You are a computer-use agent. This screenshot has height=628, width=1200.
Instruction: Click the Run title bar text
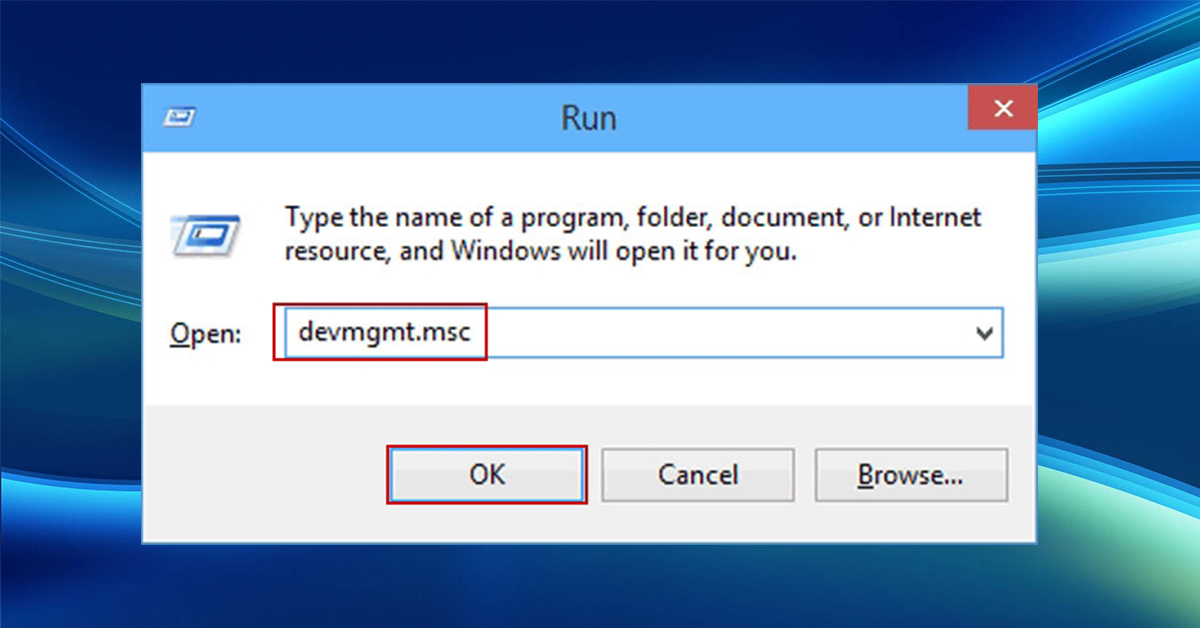click(x=588, y=117)
